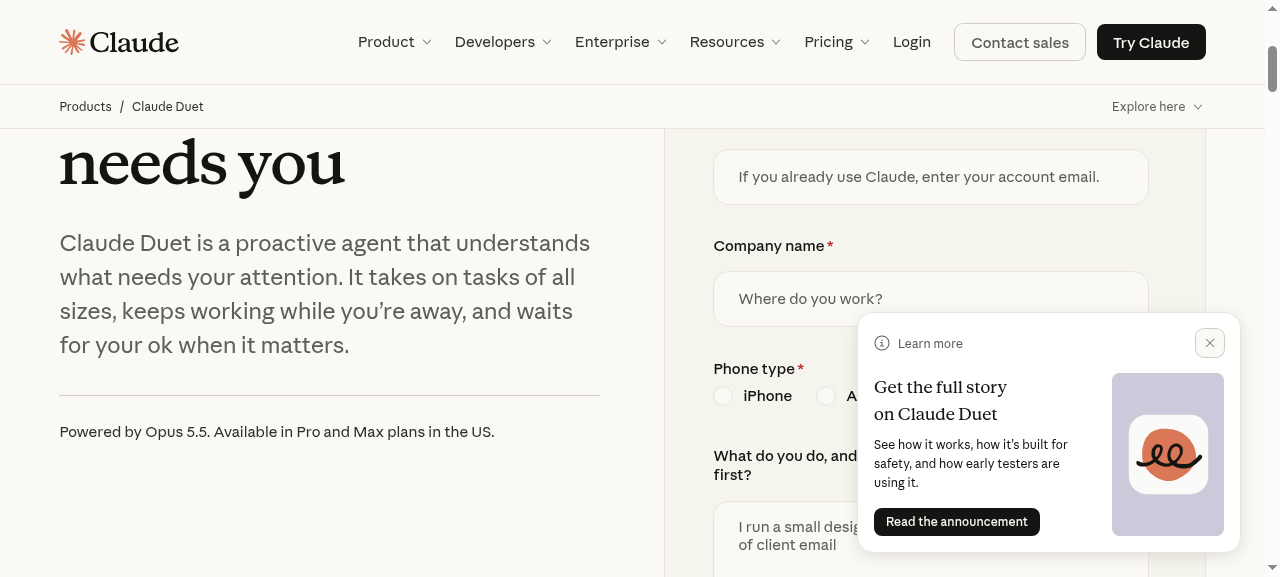The width and height of the screenshot is (1280, 577).
Task: Click Claude Duet breadcrumb
Action: coord(168,107)
